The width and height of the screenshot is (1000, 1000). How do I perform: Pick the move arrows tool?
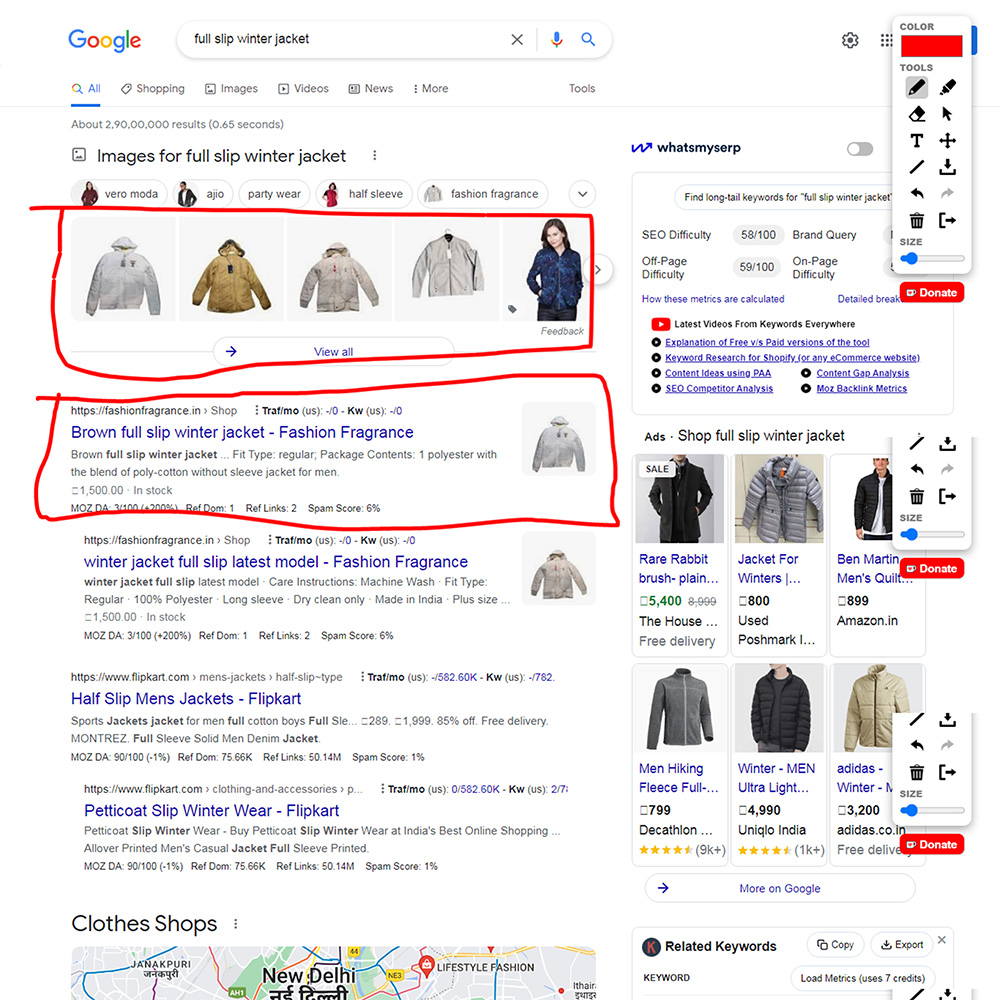(948, 141)
